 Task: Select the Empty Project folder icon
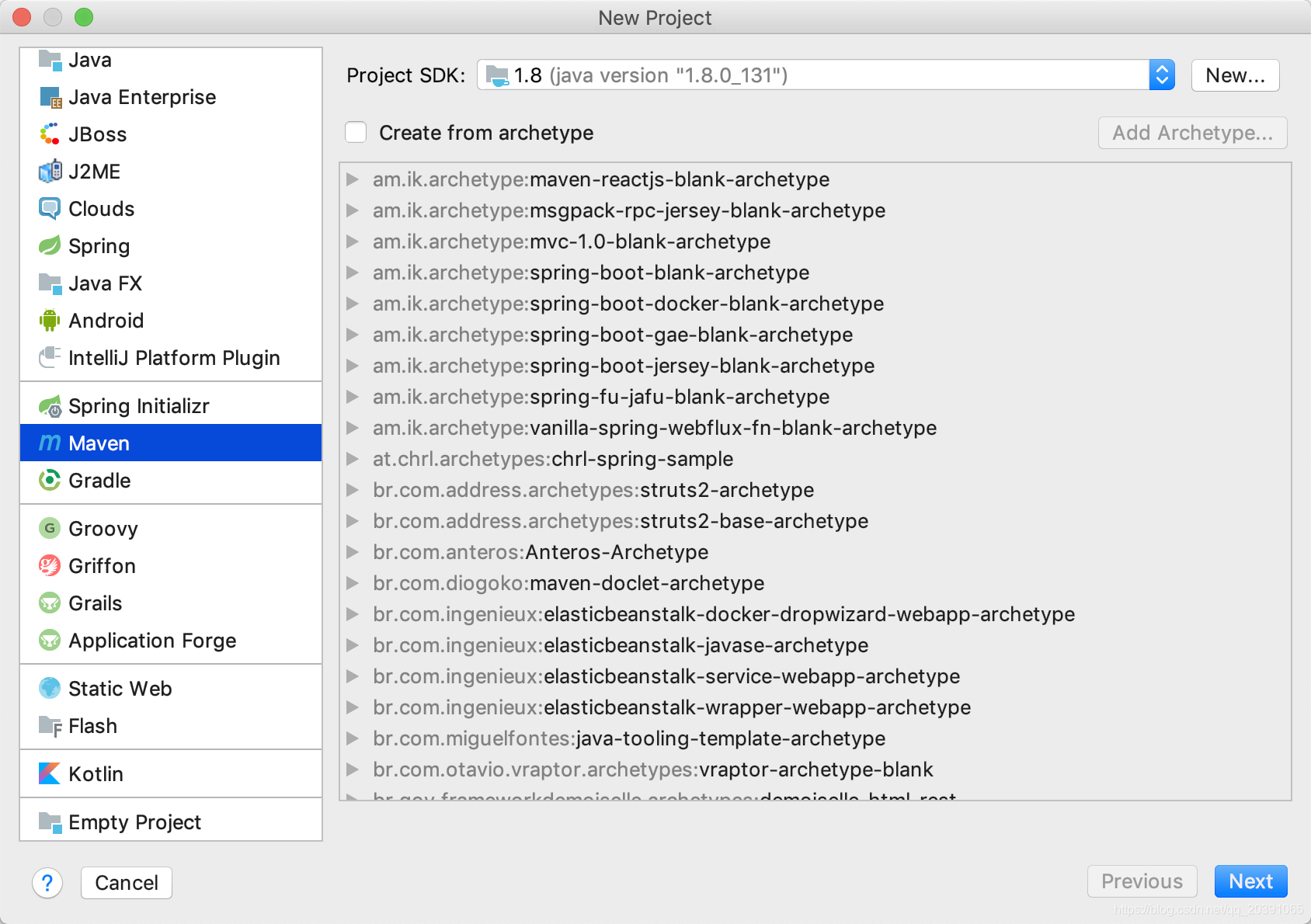tap(50, 822)
